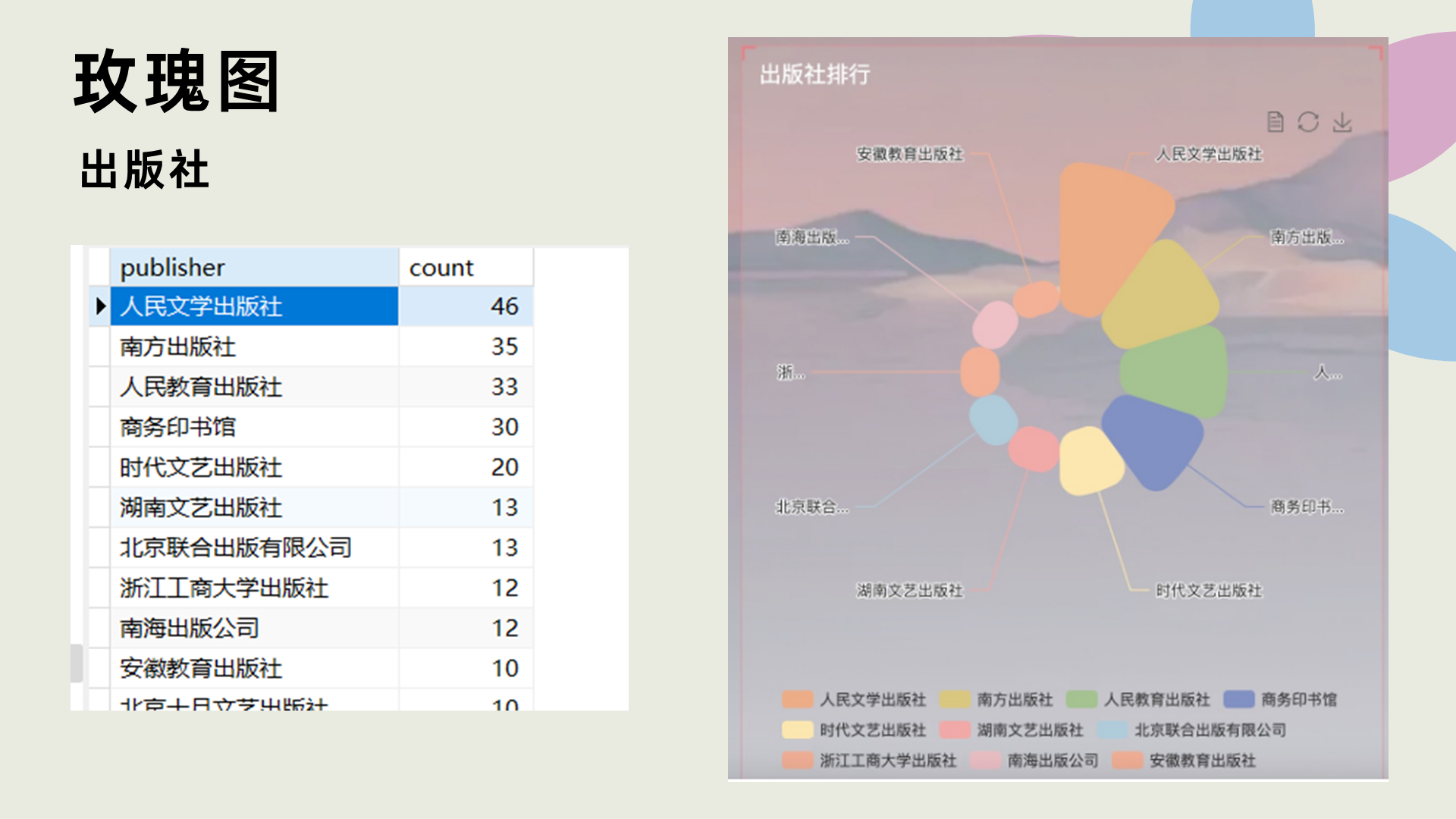The width and height of the screenshot is (1456, 819).
Task: Click the data view icon in chart toolbox
Action: tap(1276, 122)
